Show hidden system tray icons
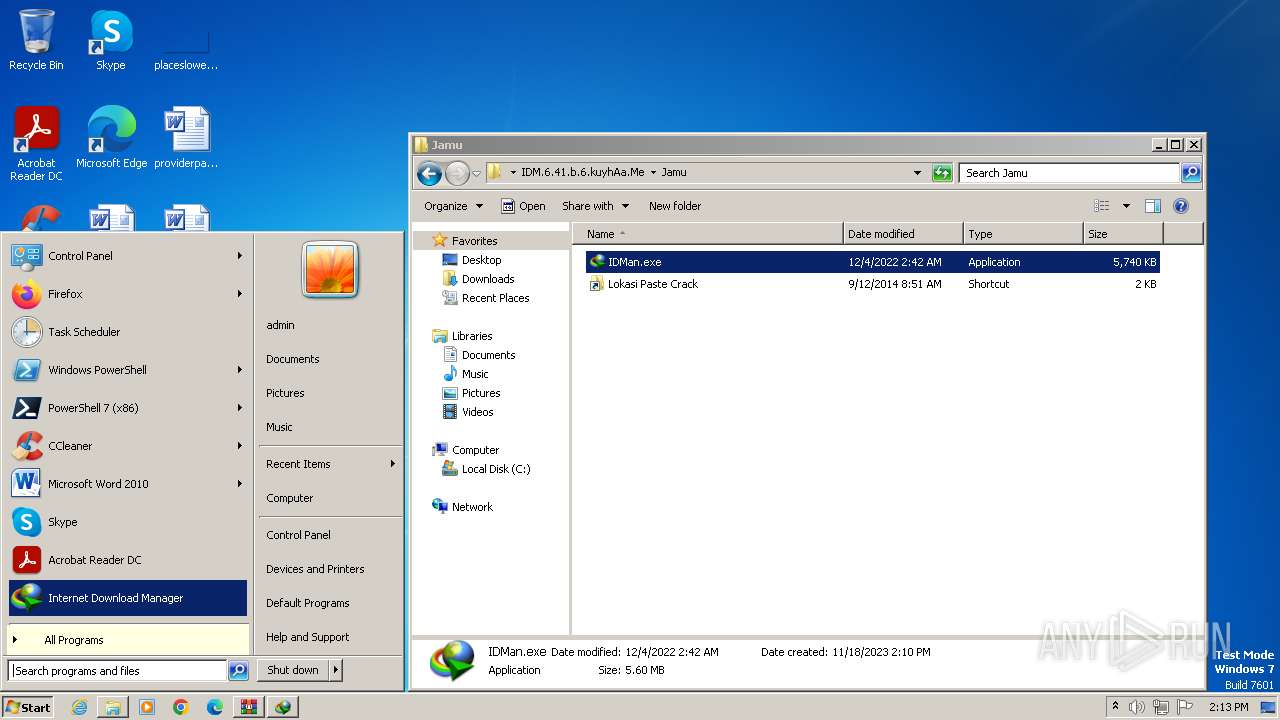This screenshot has height=720, width=1280. tap(1115, 707)
